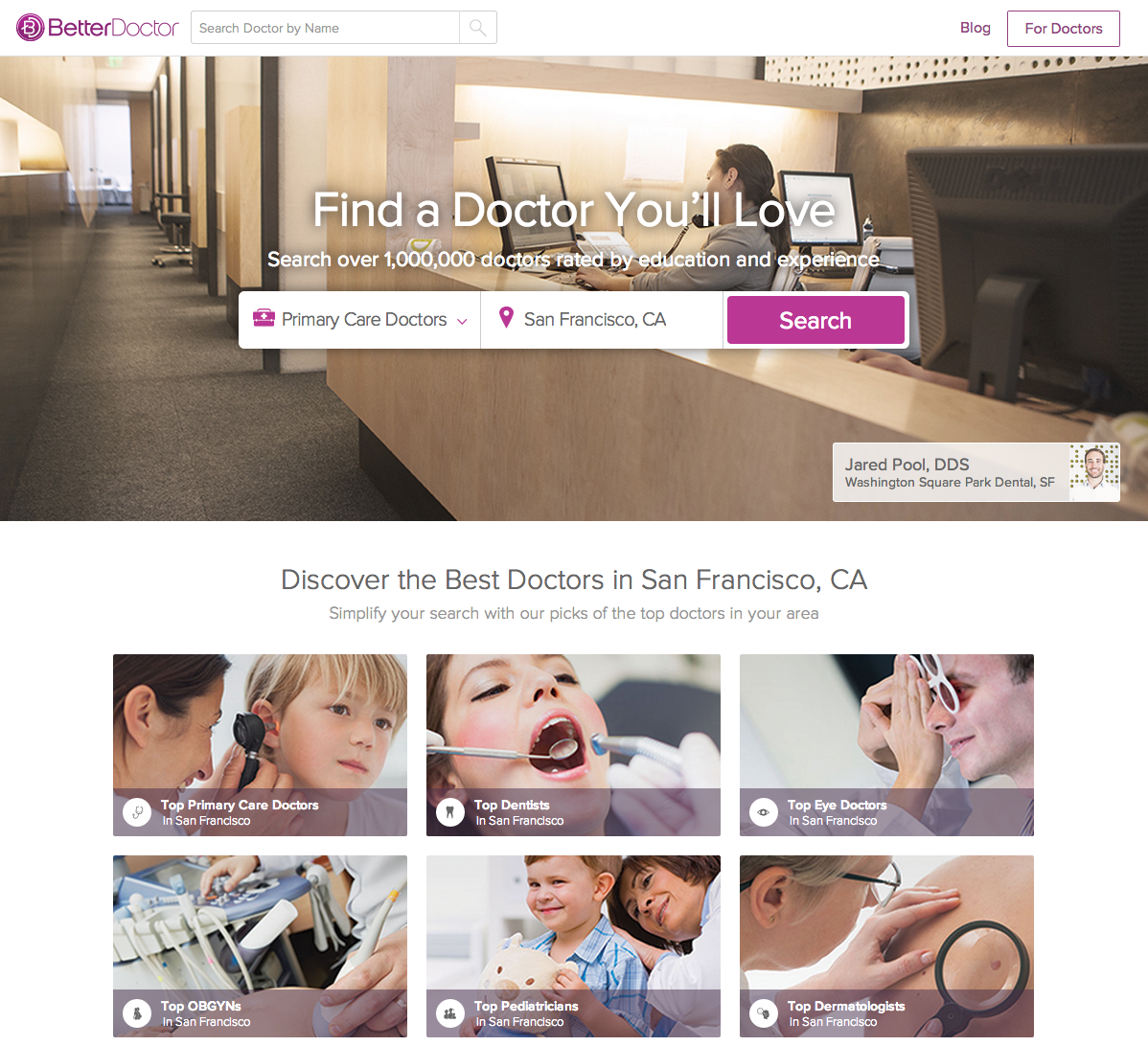This screenshot has height=1046, width=1148.
Task: Click the San Francisco, CA location field
Action: [602, 320]
